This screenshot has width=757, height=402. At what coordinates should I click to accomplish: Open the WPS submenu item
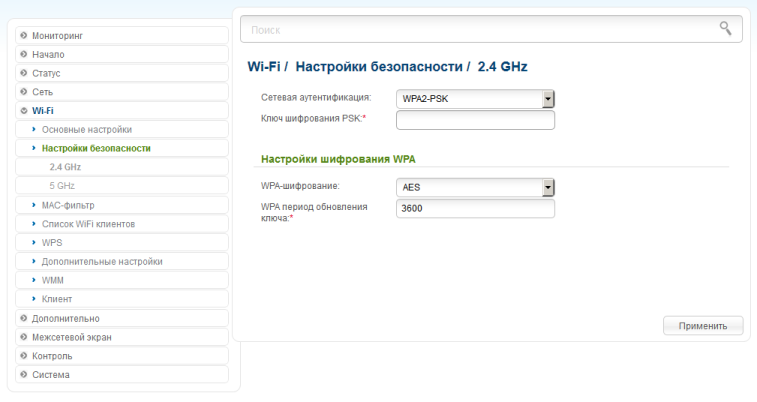(x=122, y=243)
